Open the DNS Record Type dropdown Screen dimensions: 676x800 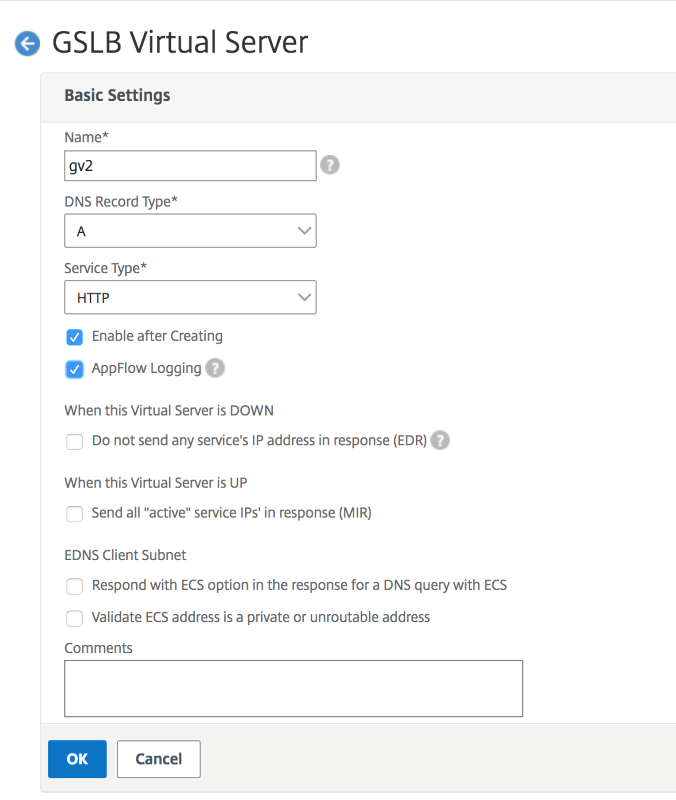pyautogui.click(x=190, y=231)
